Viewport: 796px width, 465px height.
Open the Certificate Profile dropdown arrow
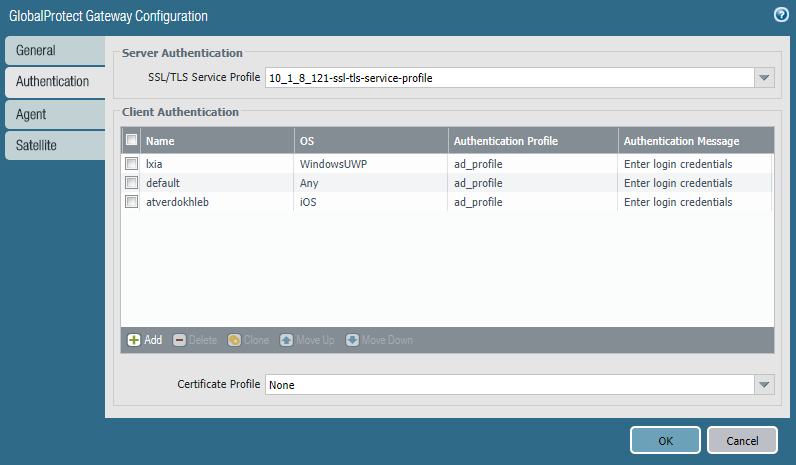(764, 385)
